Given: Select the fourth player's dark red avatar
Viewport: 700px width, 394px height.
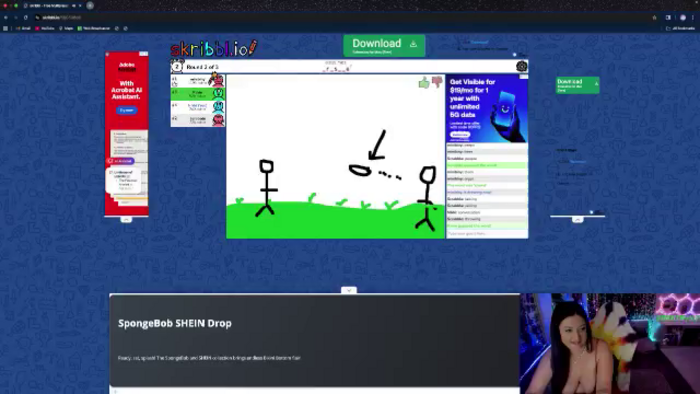Looking at the screenshot, I should (218, 120).
